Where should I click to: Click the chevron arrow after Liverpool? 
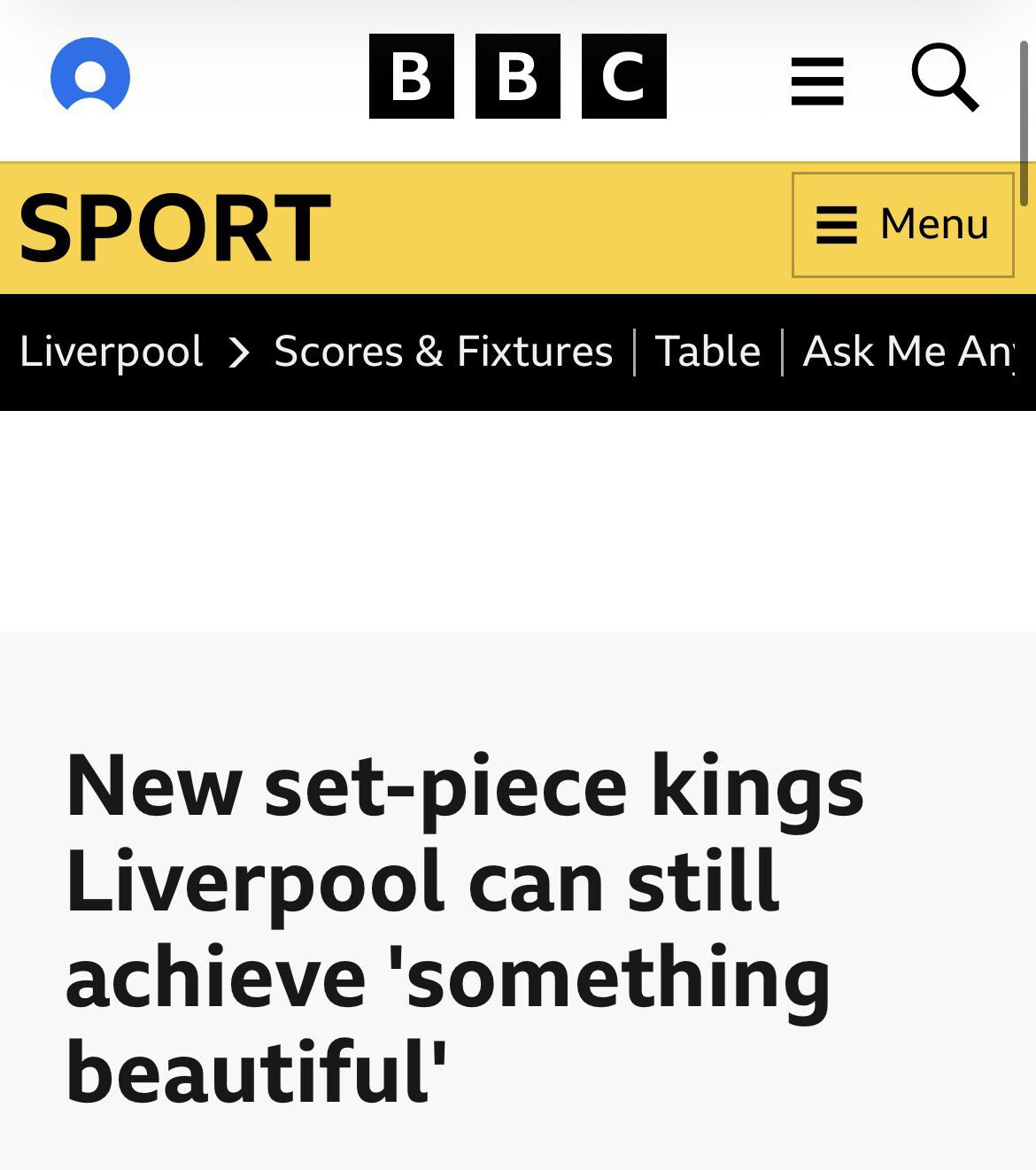pyautogui.click(x=238, y=353)
